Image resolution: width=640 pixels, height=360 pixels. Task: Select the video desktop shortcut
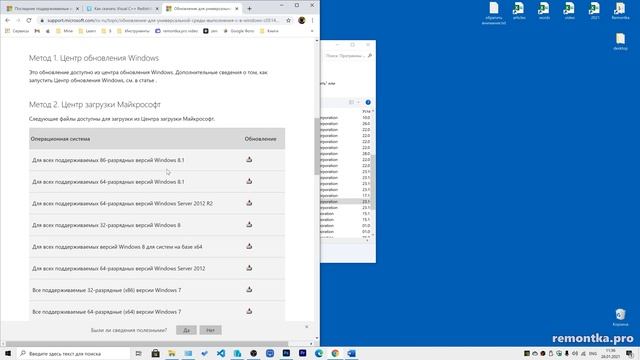coord(569,11)
